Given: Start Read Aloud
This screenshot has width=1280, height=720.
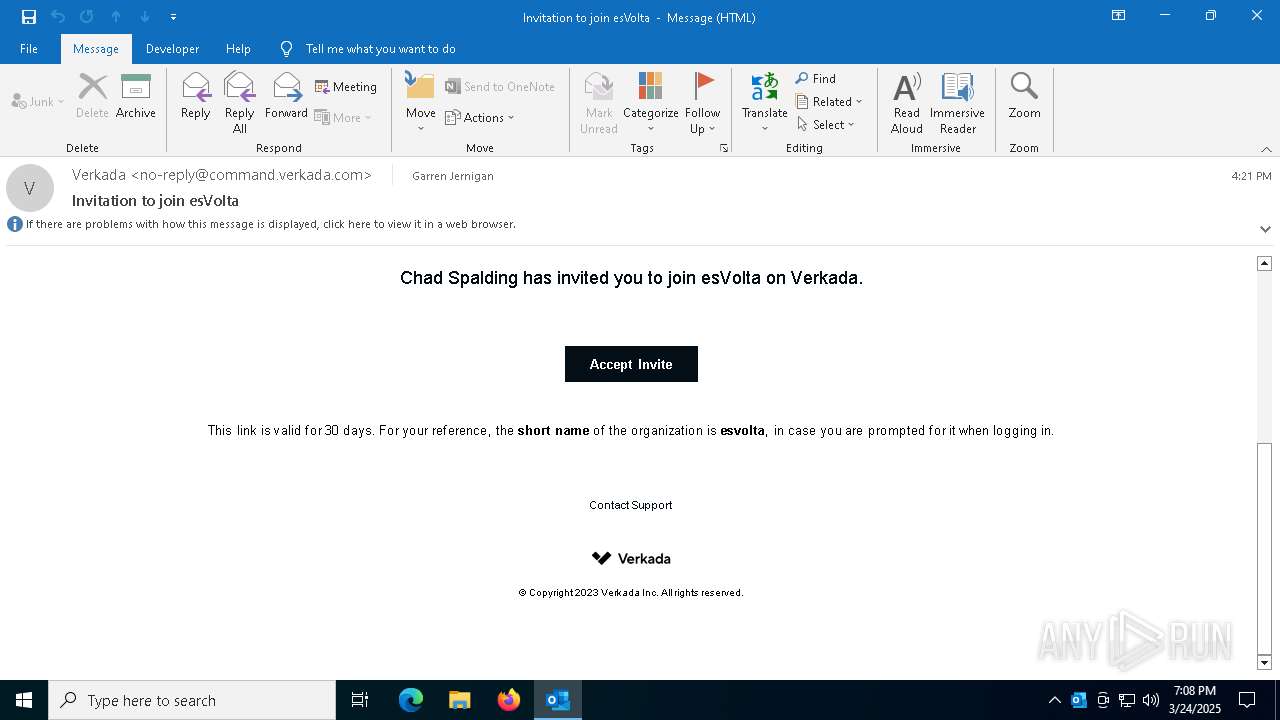Looking at the screenshot, I should click(907, 102).
